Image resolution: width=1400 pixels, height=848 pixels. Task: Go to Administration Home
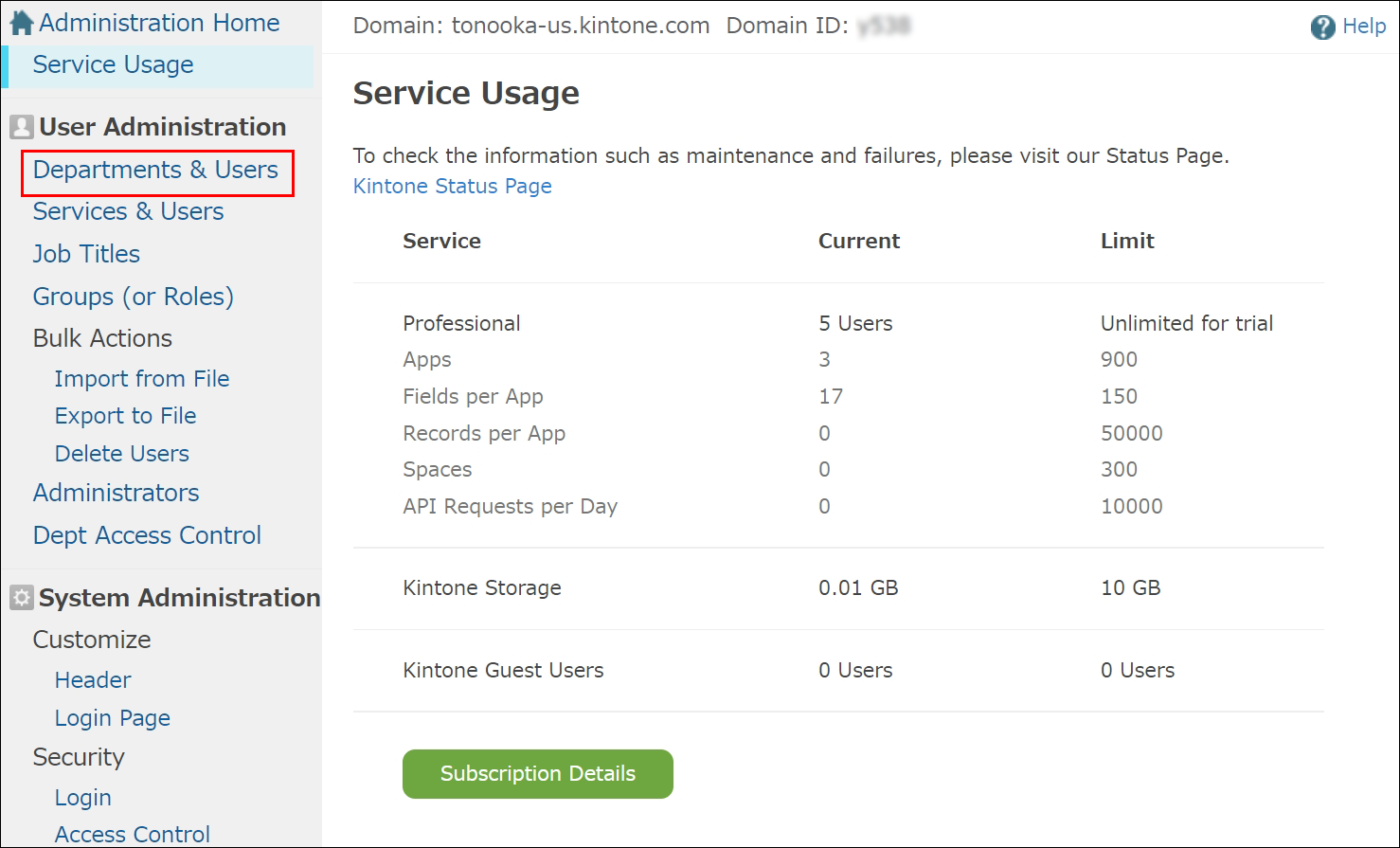pyautogui.click(x=157, y=21)
